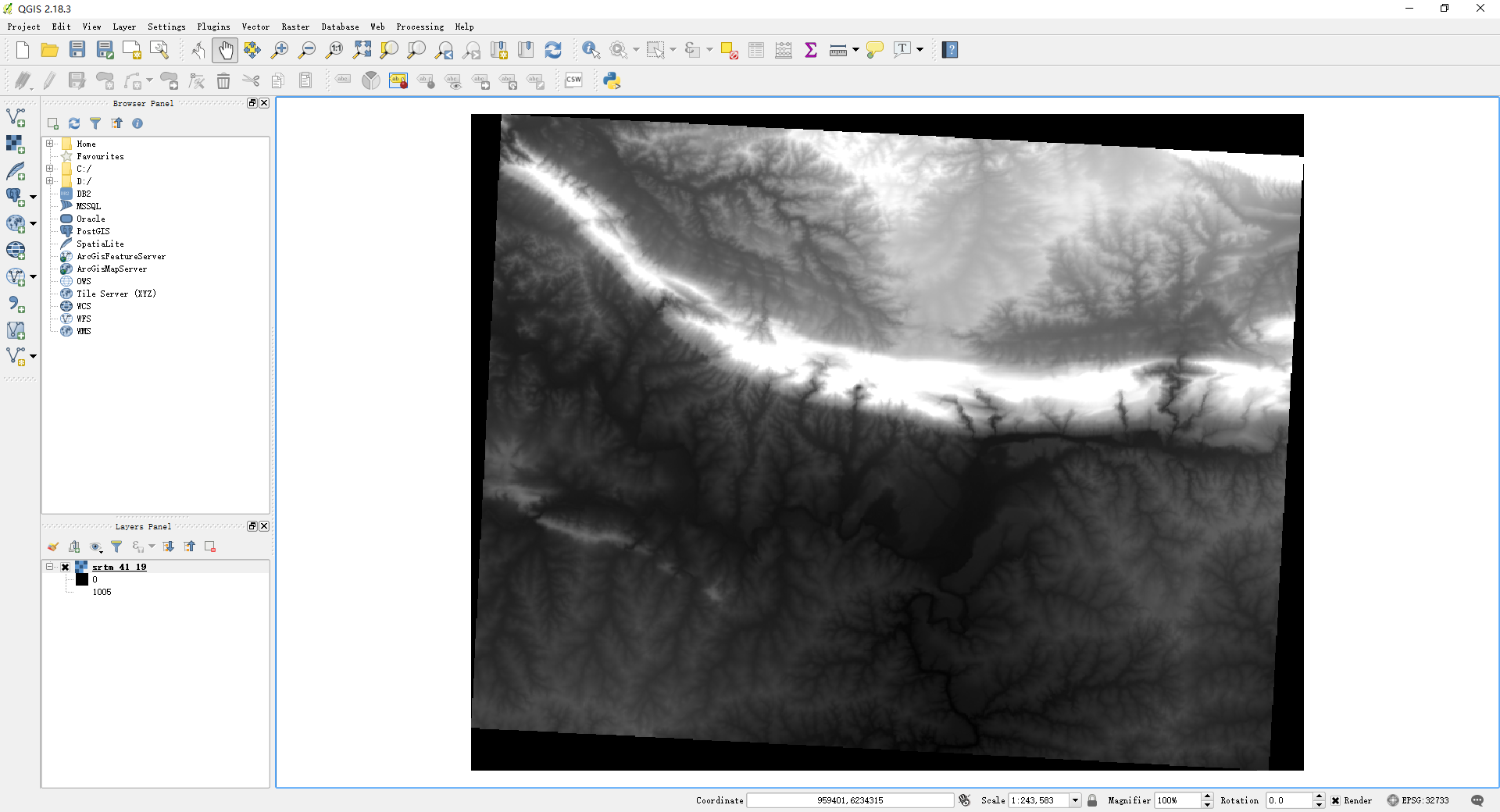Zoom to full extent
Image resolution: width=1500 pixels, height=812 pixels.
pyautogui.click(x=362, y=50)
